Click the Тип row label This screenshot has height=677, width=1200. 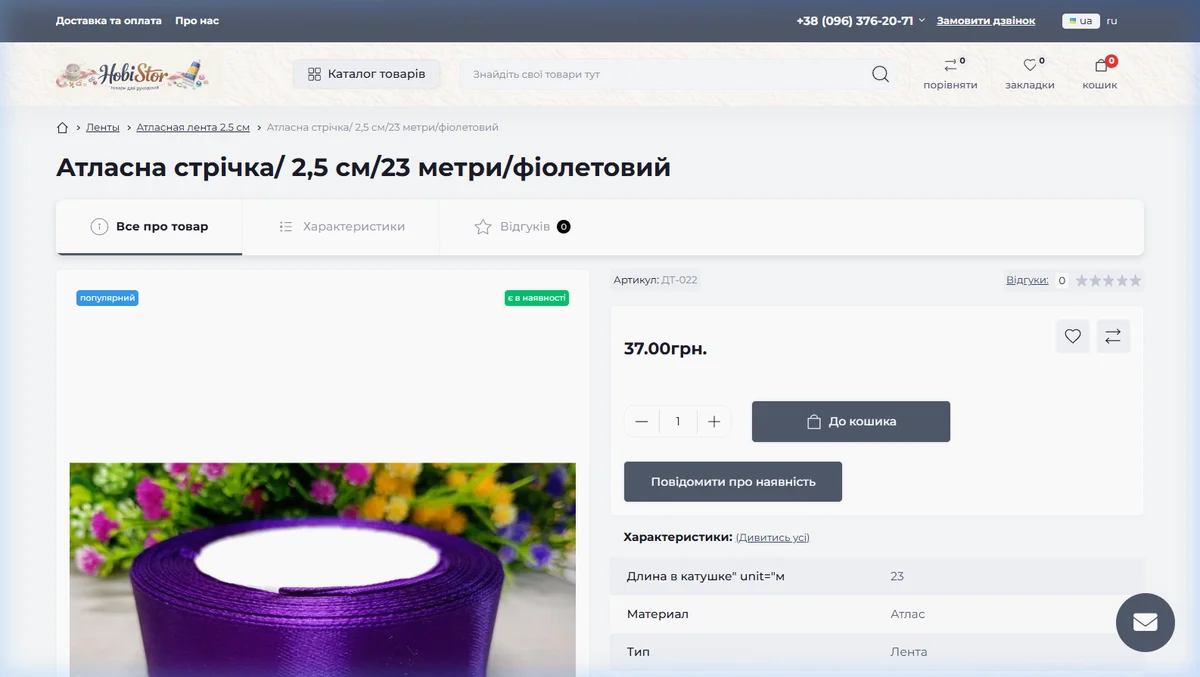tap(638, 652)
